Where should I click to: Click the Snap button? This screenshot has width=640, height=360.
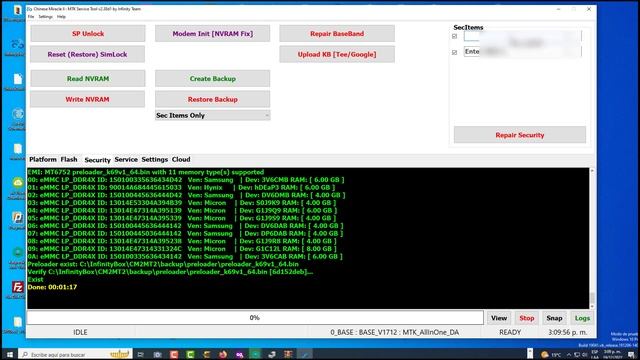coord(554,318)
